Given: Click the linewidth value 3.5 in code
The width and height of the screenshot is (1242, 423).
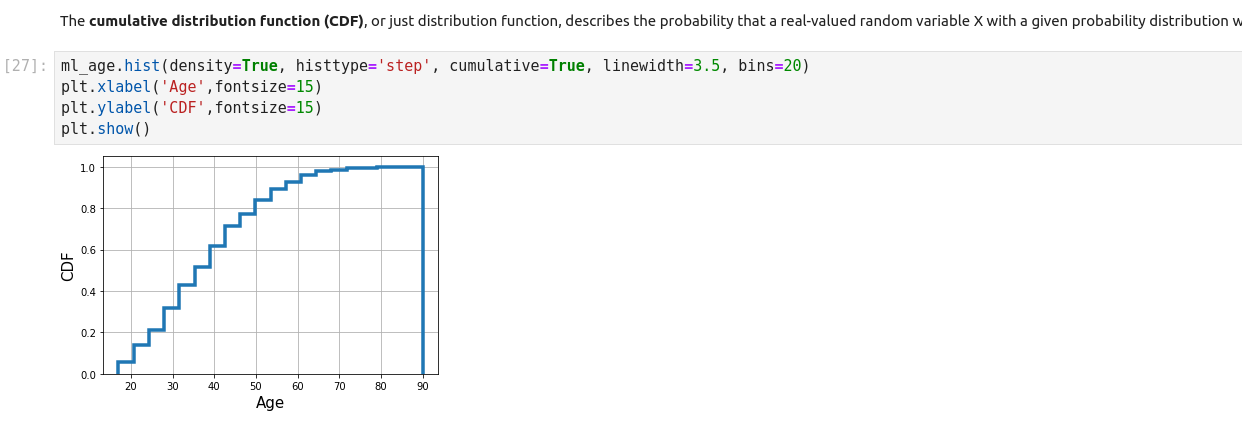Looking at the screenshot, I should 706,66.
